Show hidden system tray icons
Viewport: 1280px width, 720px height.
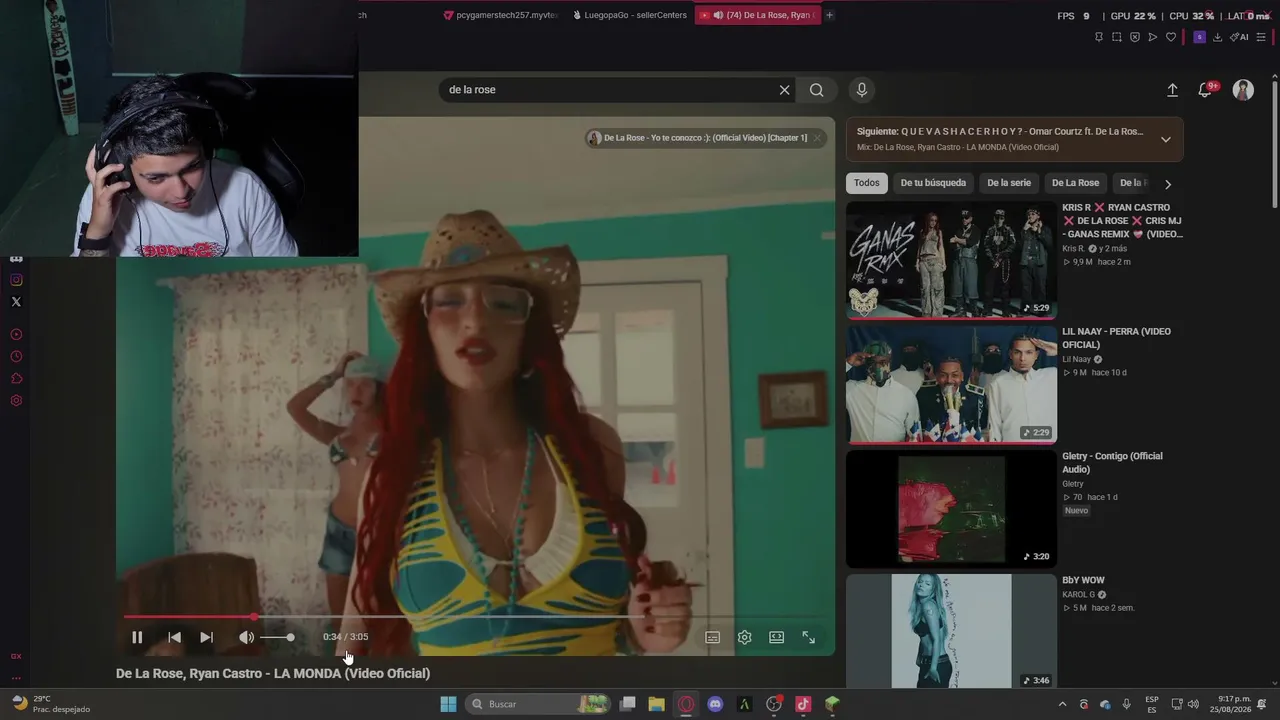pyautogui.click(x=1062, y=704)
